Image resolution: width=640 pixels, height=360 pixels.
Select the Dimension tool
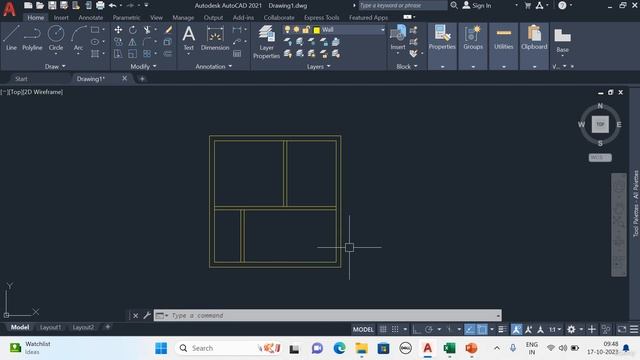[x=215, y=38]
